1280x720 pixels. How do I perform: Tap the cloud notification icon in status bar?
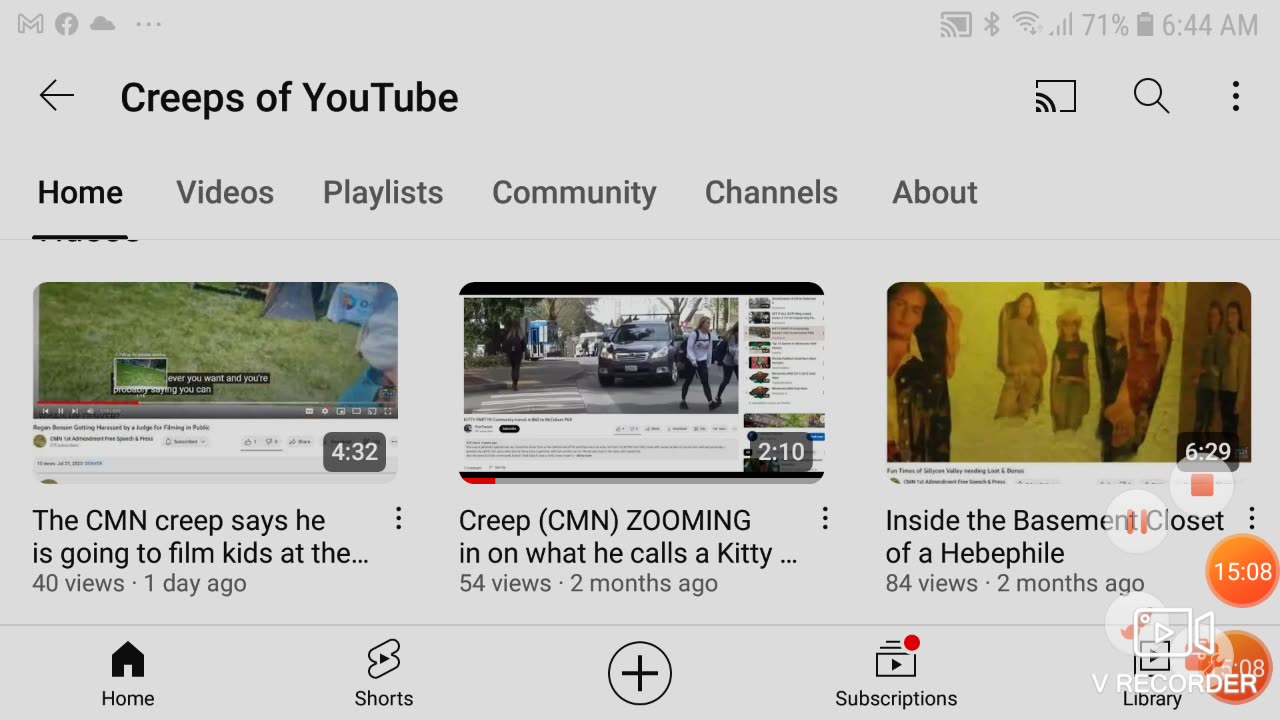[x=102, y=24]
